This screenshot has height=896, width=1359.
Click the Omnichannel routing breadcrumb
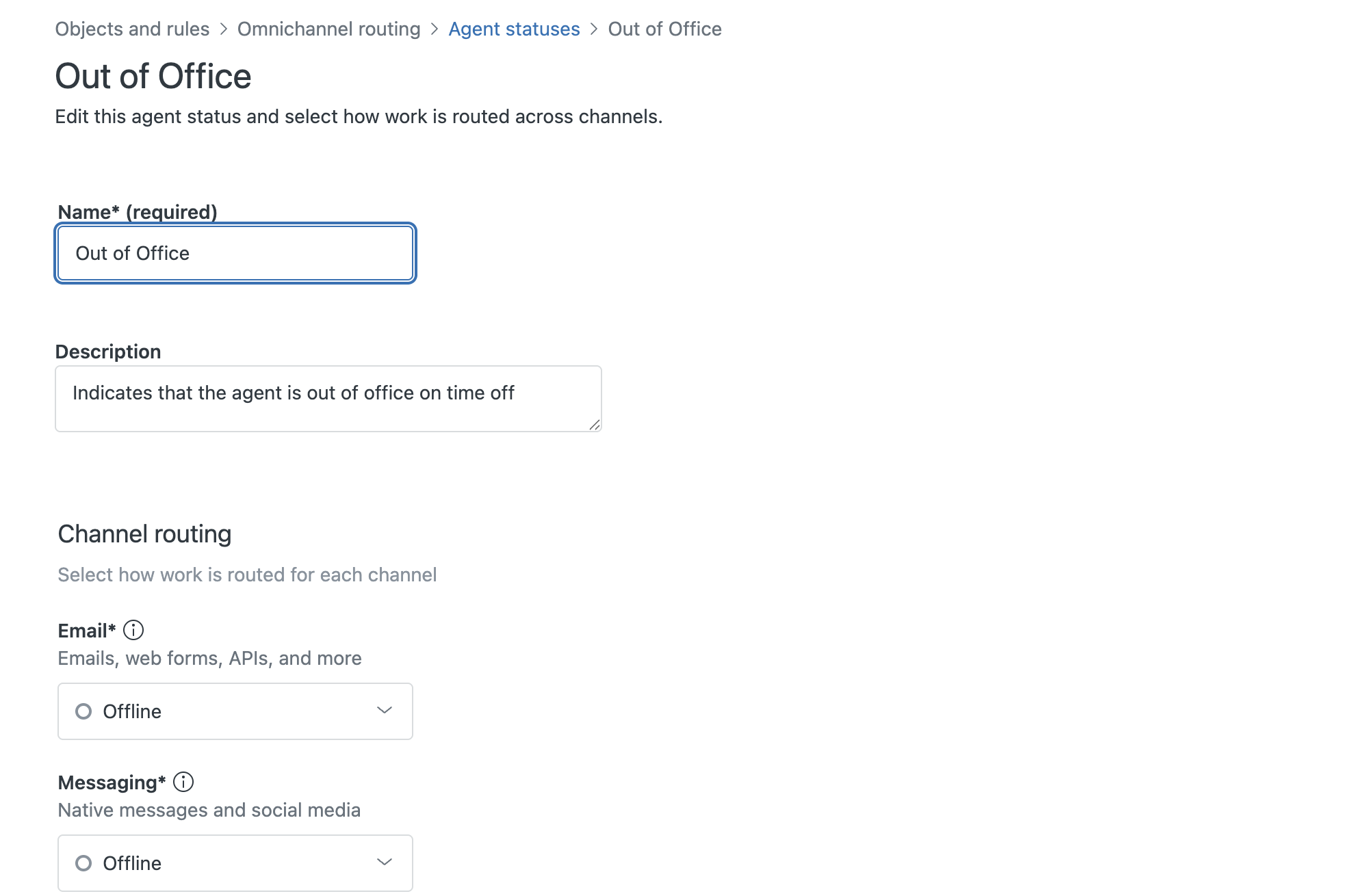(x=328, y=29)
